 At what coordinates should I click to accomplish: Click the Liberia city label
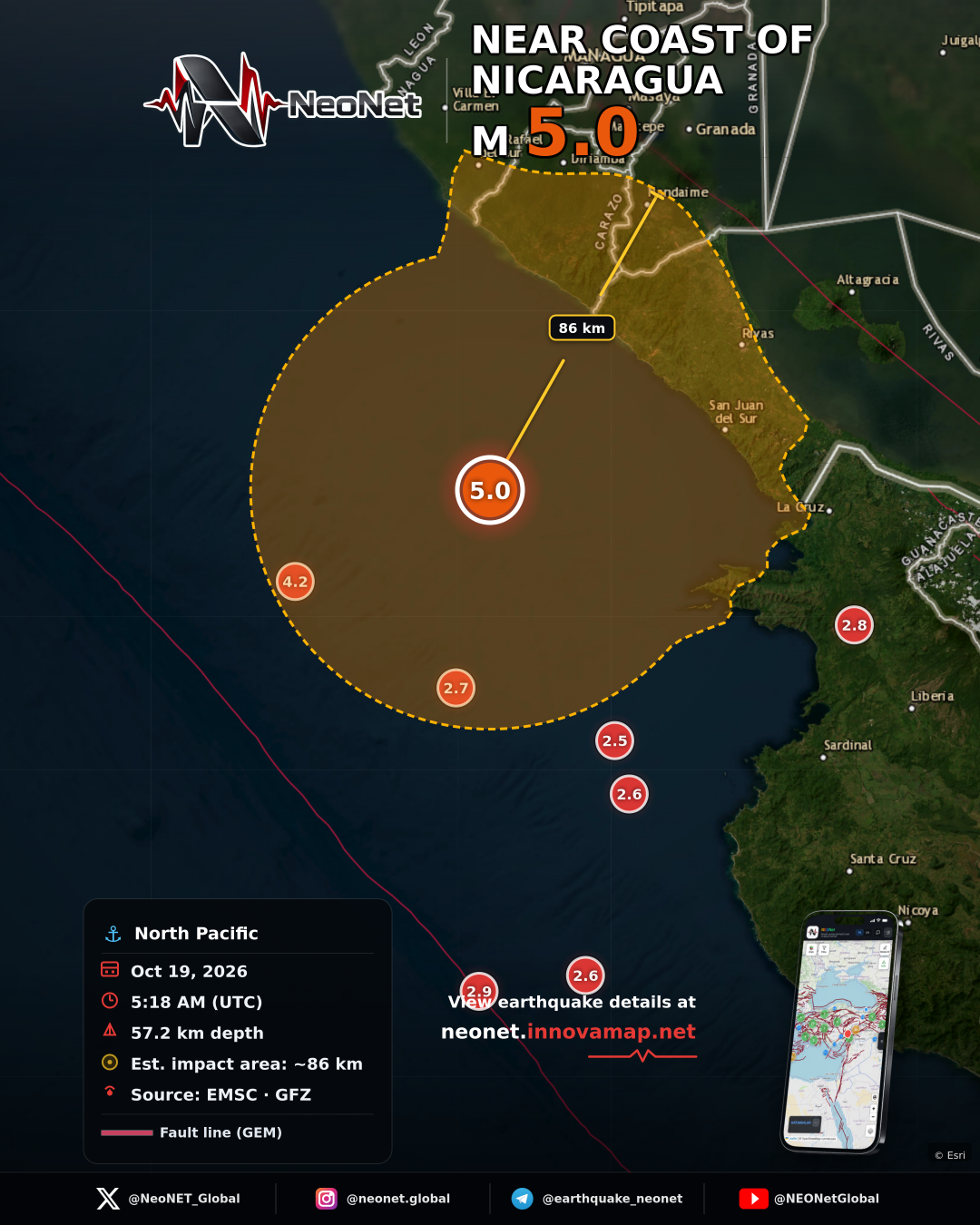pyautogui.click(x=932, y=696)
